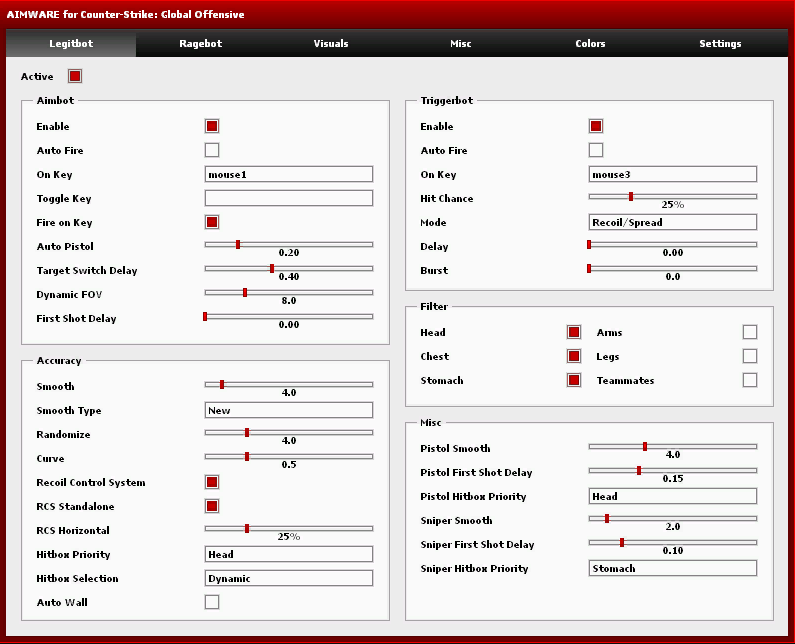Expand the Hitbox Selection dropdown
The image size is (795, 644).
(x=288, y=578)
